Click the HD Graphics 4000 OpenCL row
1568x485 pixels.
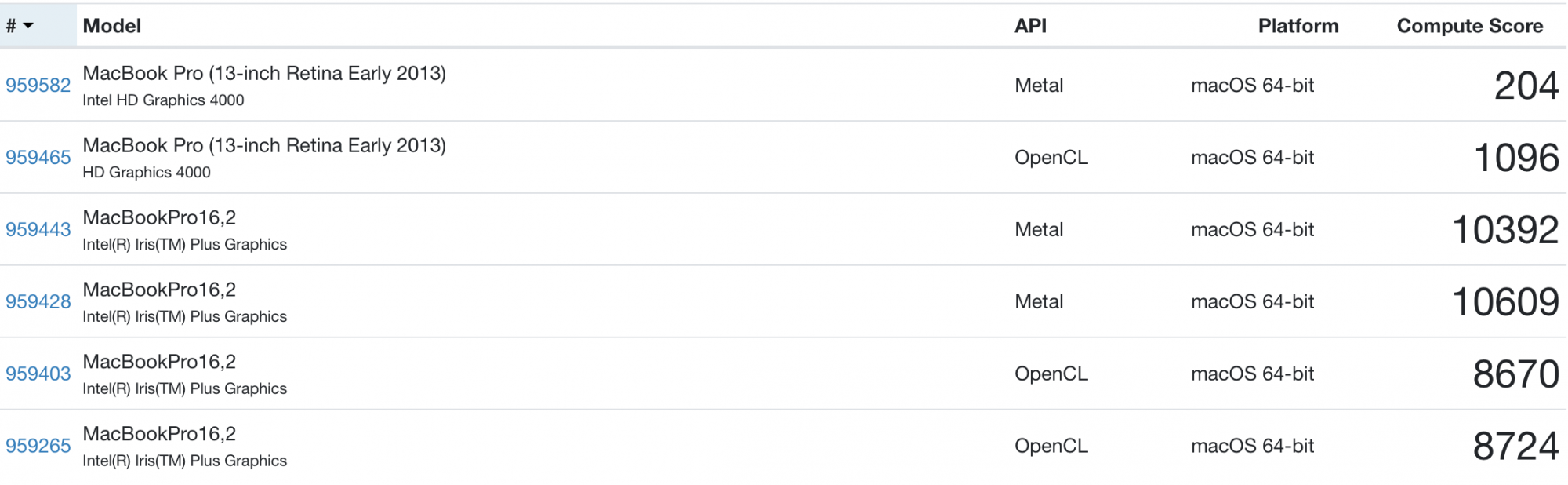783,158
